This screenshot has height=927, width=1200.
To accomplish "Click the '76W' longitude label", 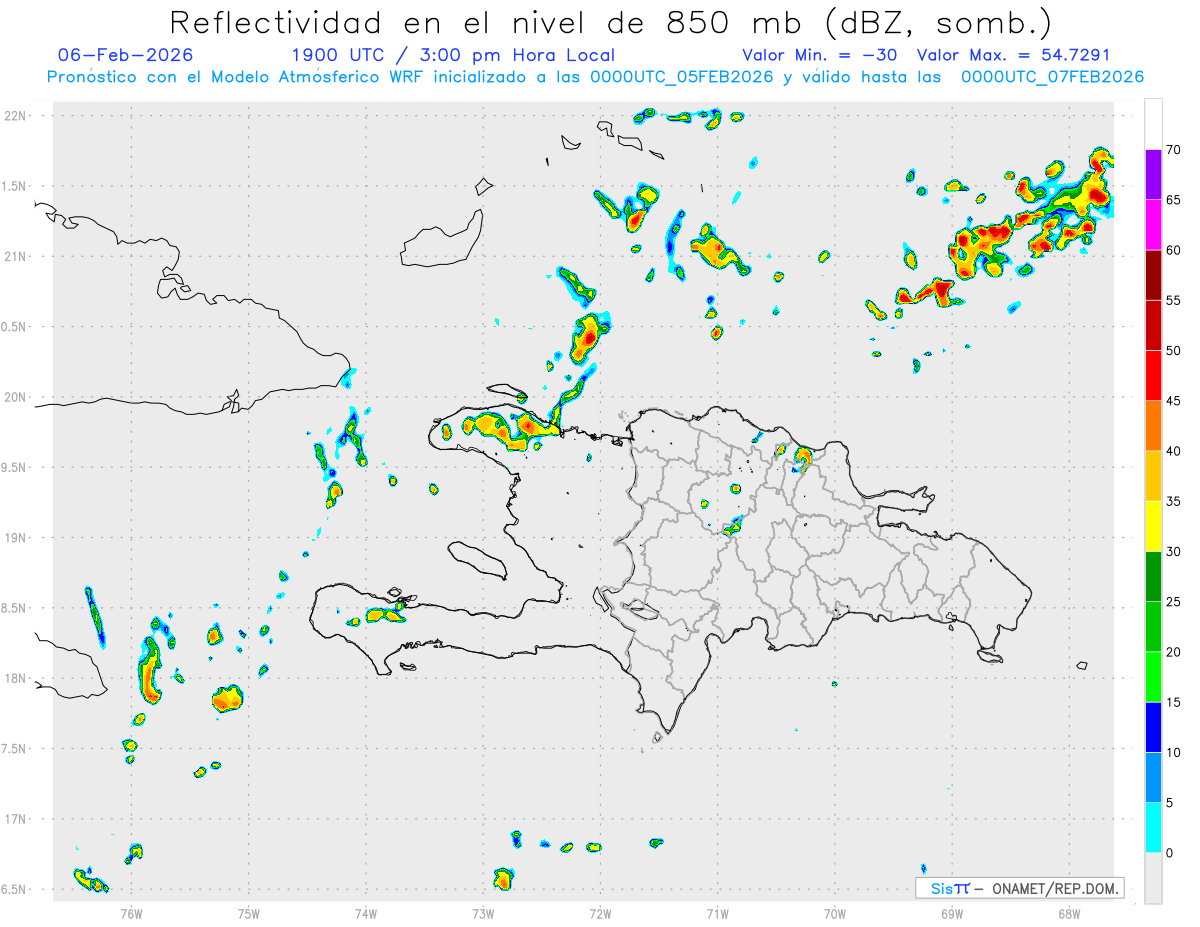I will tap(131, 913).
